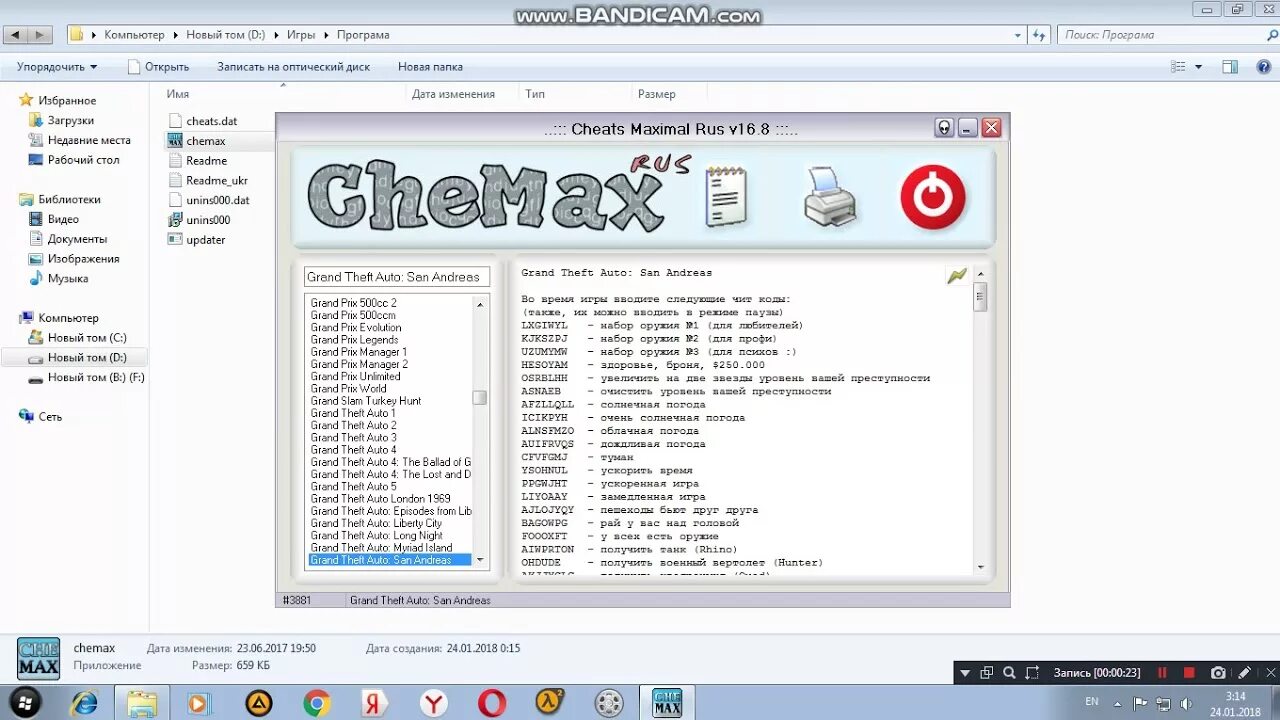Click the Bandicam magnifier icon
Image resolution: width=1280 pixels, height=720 pixels.
[x=1009, y=673]
